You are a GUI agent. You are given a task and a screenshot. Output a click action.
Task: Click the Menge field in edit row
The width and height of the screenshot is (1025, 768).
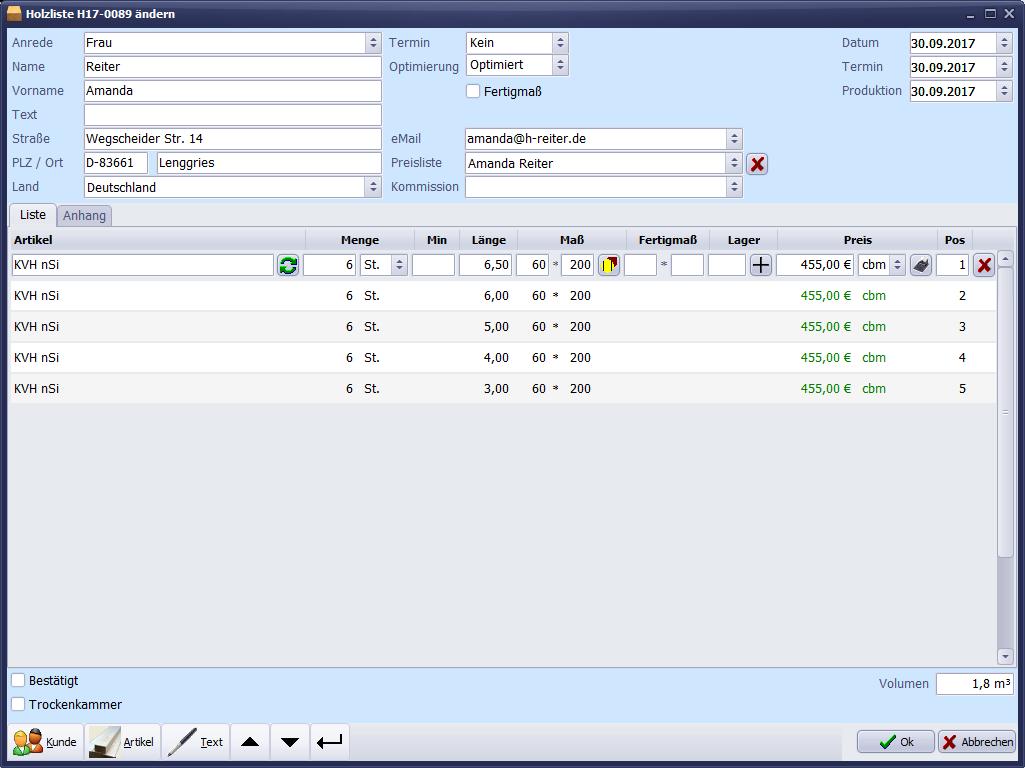click(329, 265)
